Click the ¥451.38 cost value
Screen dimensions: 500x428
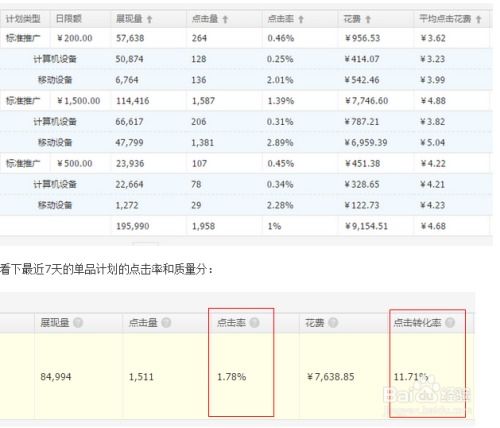click(362, 163)
